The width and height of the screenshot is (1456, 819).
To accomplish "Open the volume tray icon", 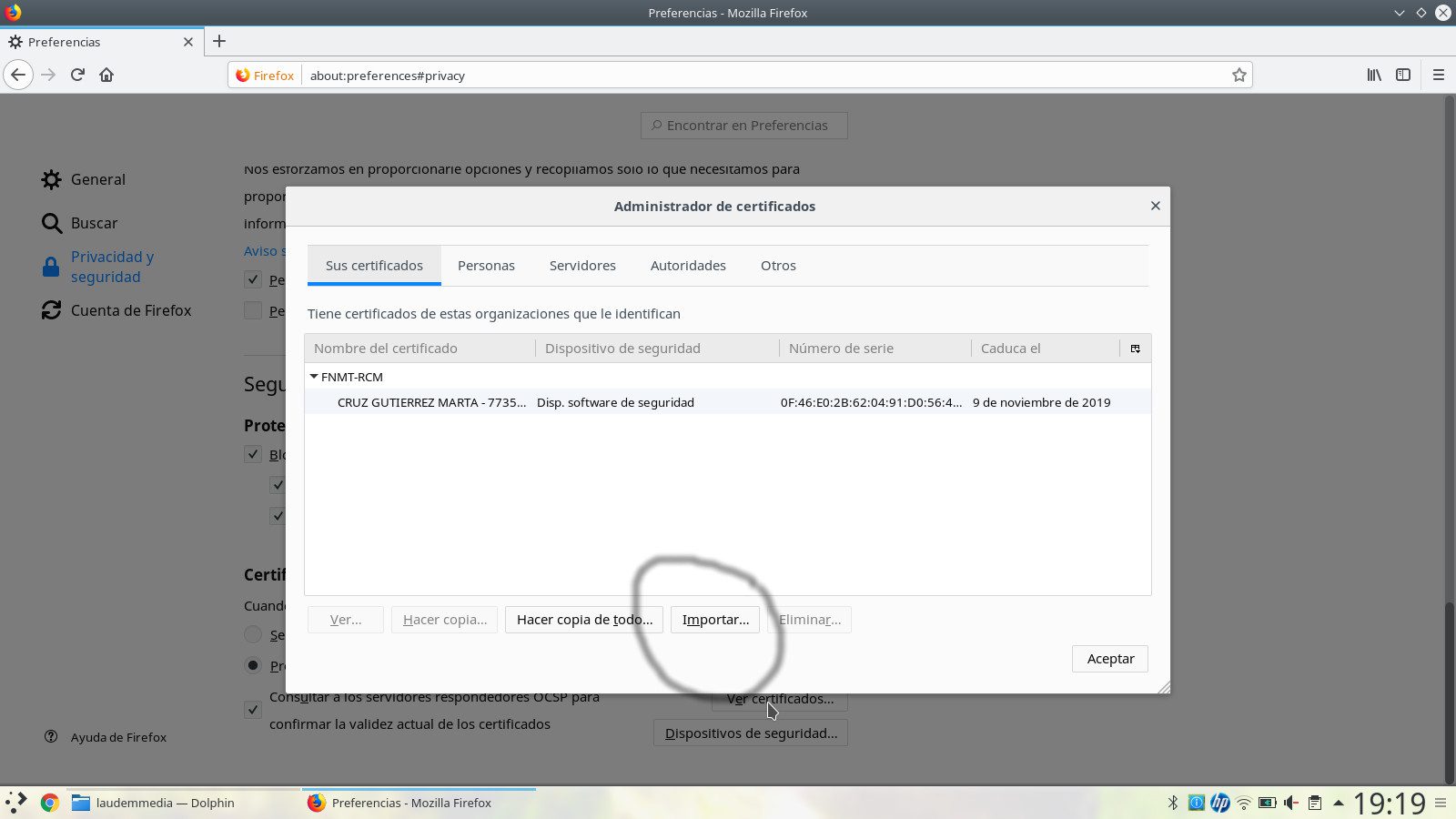I will (1290, 803).
